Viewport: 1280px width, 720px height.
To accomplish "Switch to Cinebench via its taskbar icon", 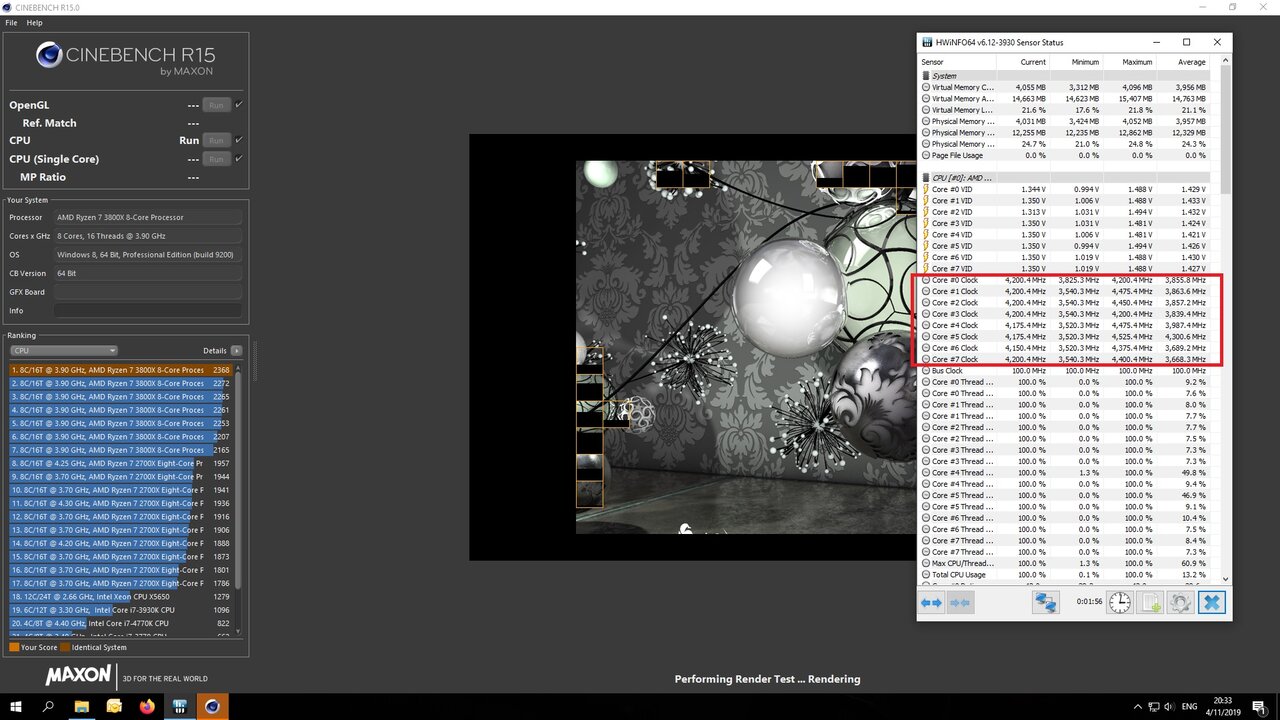I will pos(212,706).
